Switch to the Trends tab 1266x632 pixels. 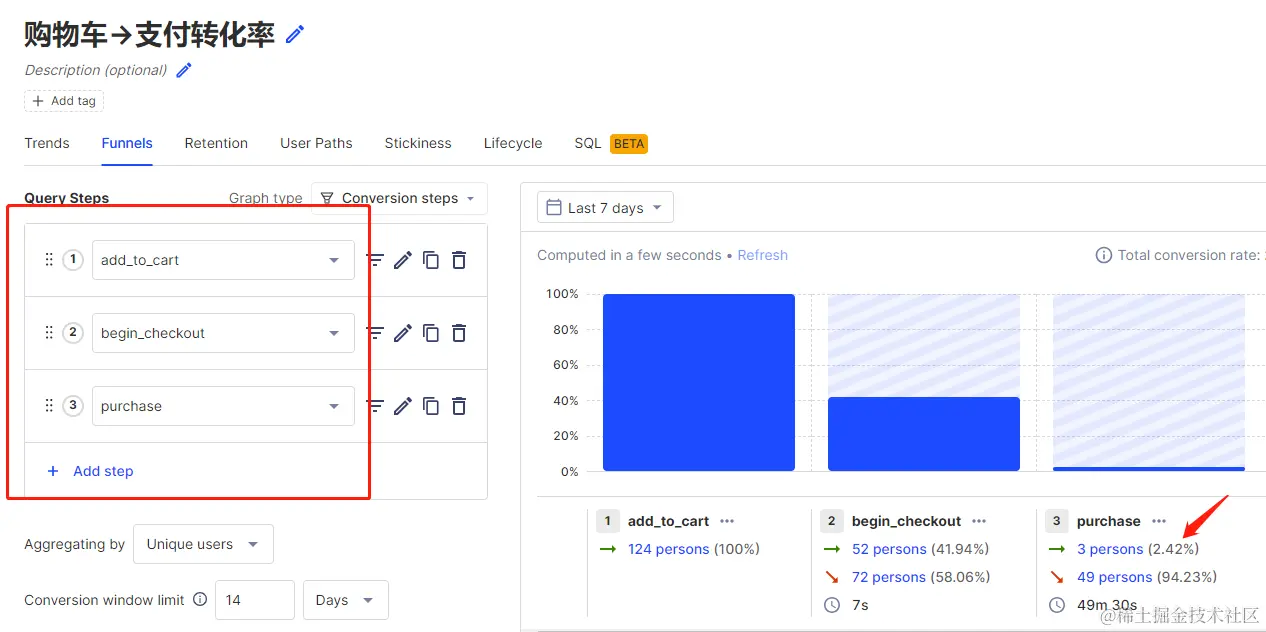coord(47,143)
